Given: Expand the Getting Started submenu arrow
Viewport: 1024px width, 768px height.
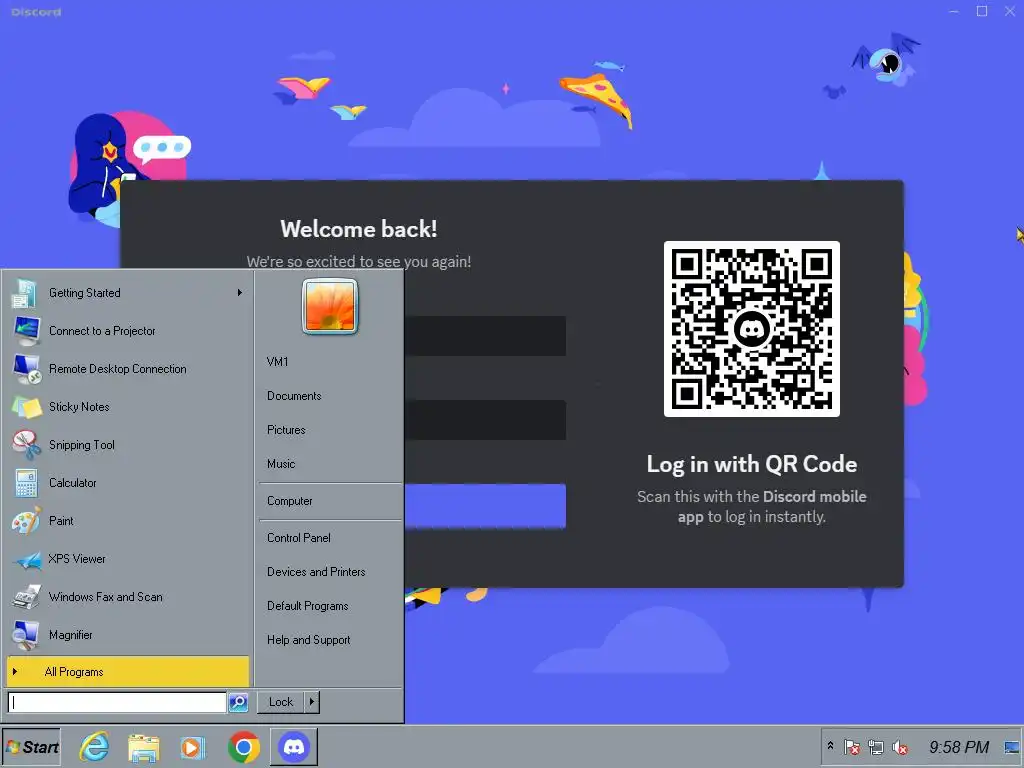Looking at the screenshot, I should tap(240, 293).
